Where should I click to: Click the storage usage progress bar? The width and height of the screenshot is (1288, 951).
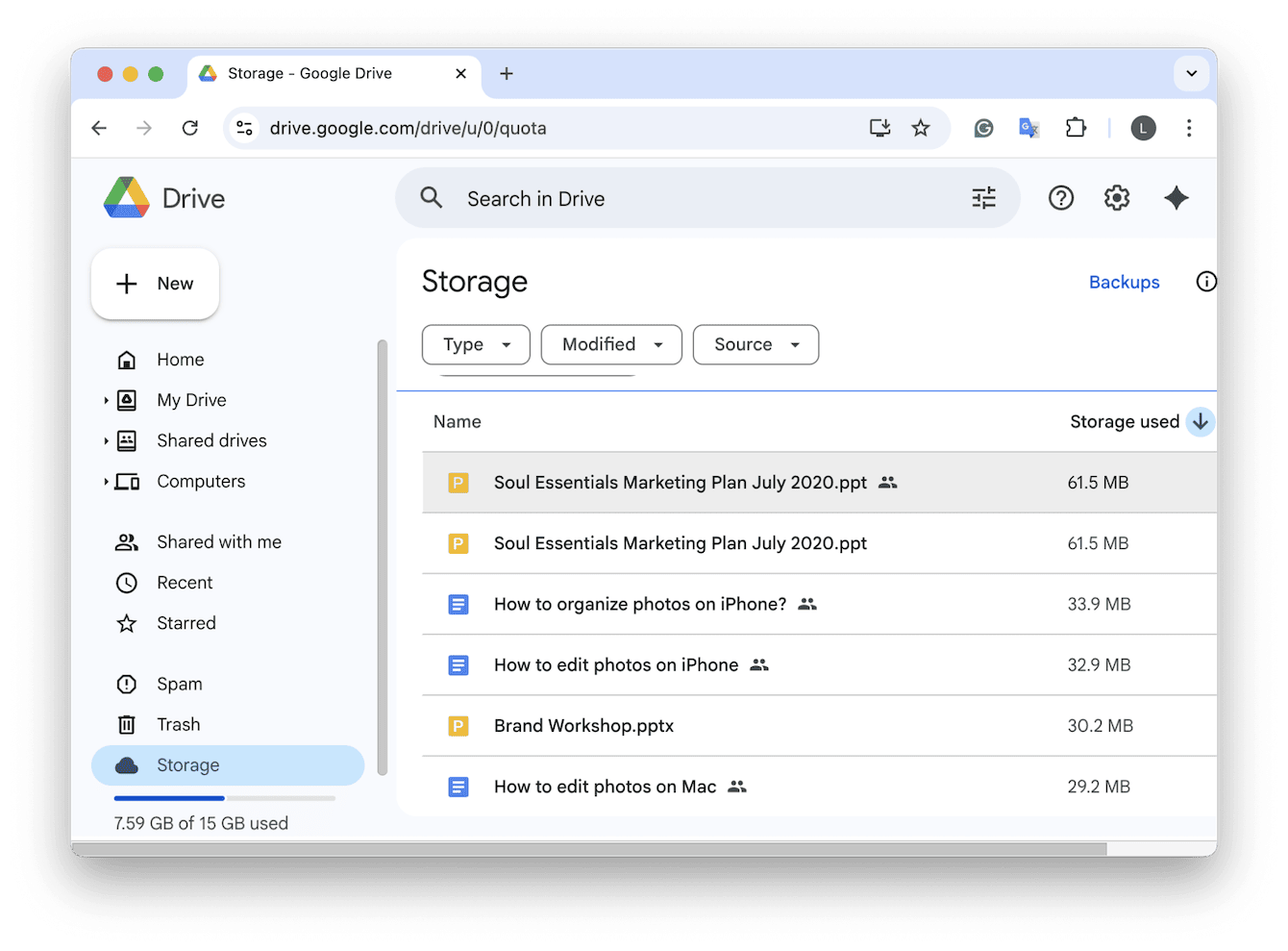pos(224,798)
